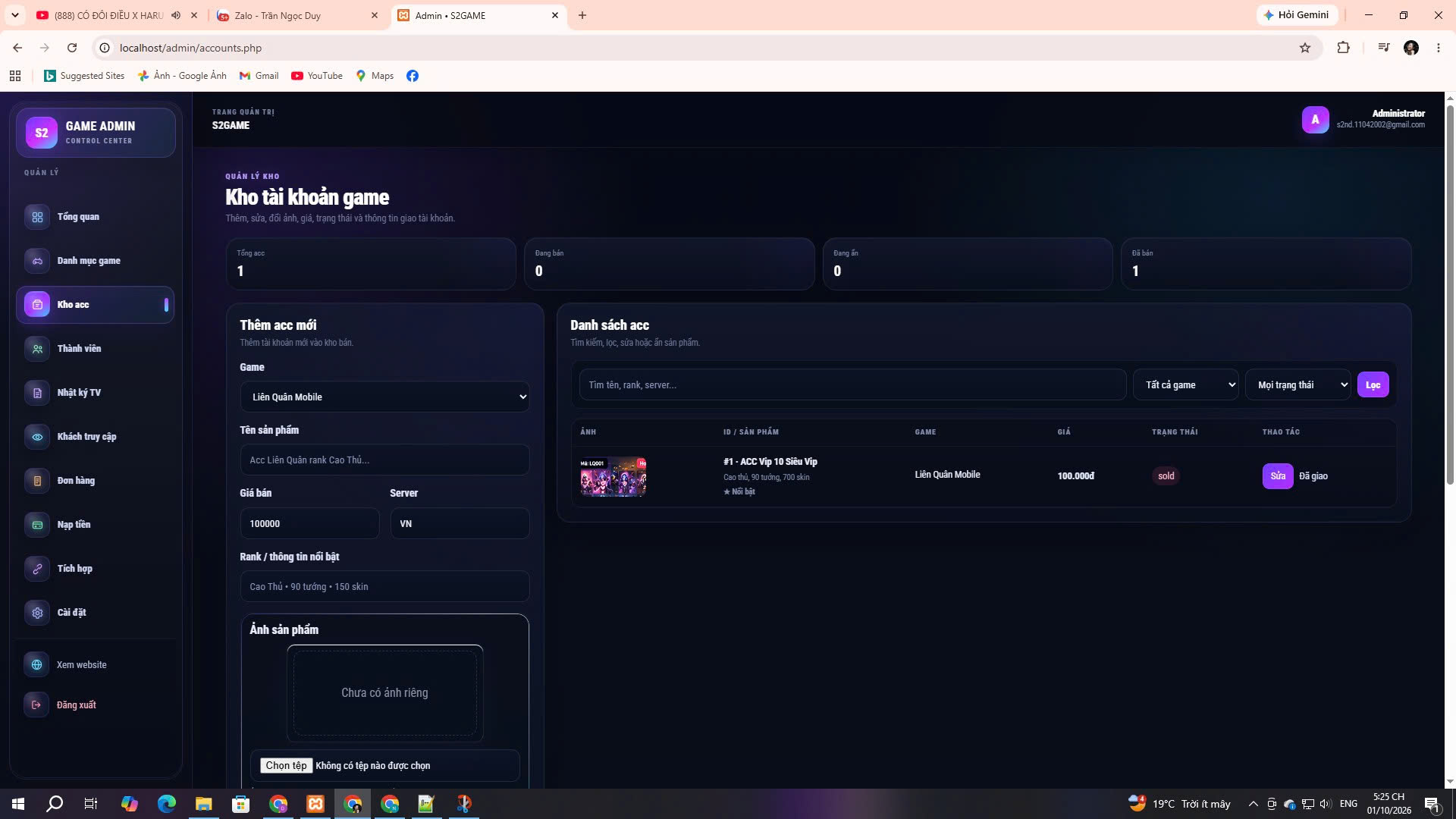The width and height of the screenshot is (1456, 819).
Task: Mute the YouTube tab speaker icon
Action: point(176,15)
